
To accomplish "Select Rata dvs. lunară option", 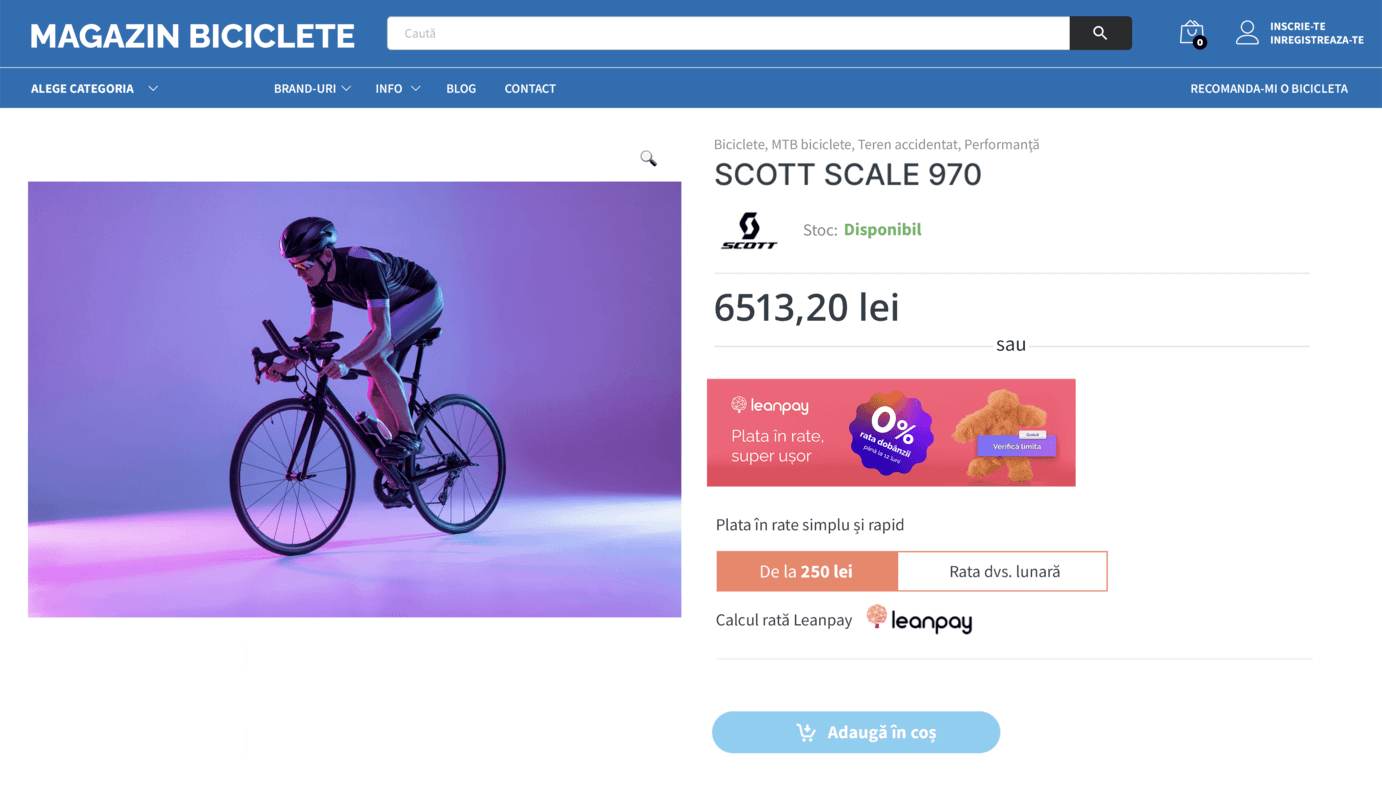I will (x=1004, y=571).
